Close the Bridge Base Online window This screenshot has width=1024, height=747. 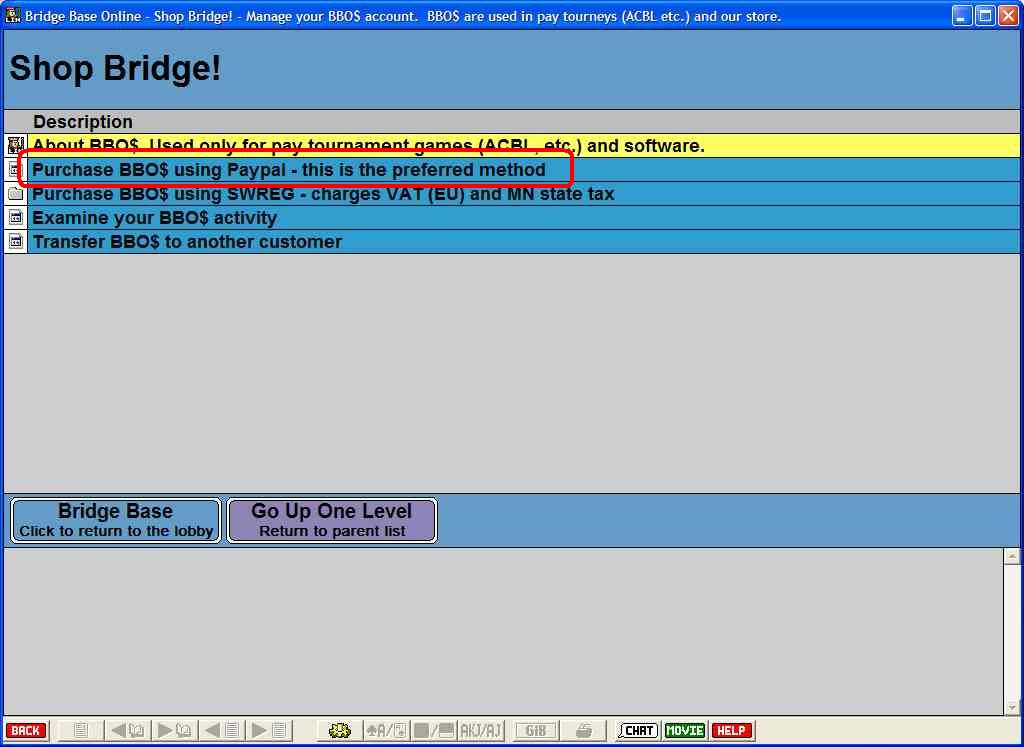pos(1008,16)
